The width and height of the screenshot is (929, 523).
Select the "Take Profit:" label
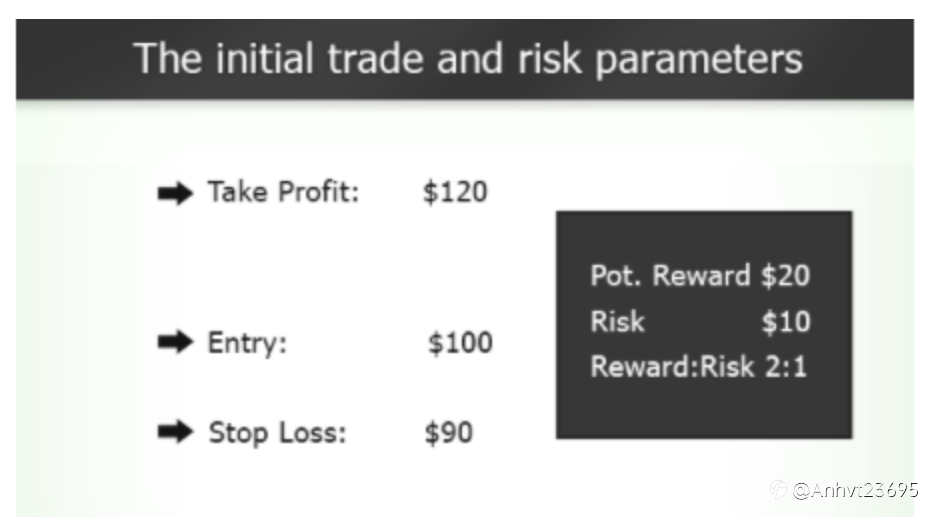pos(283,192)
